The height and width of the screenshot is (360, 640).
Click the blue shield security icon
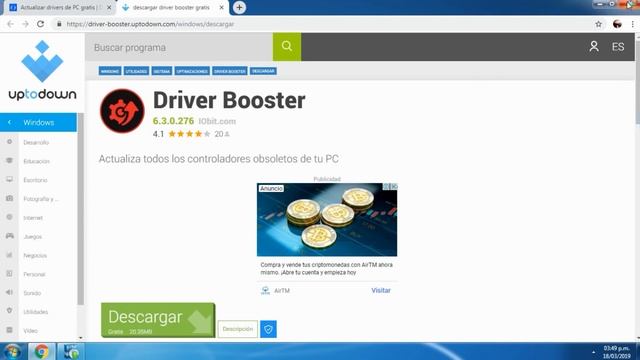tap(268, 329)
